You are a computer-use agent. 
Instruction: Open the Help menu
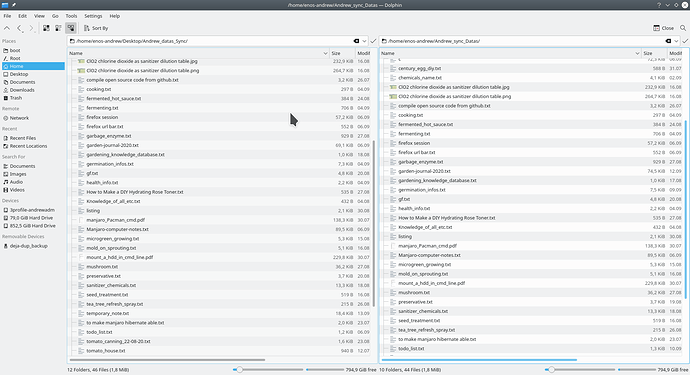114,16
